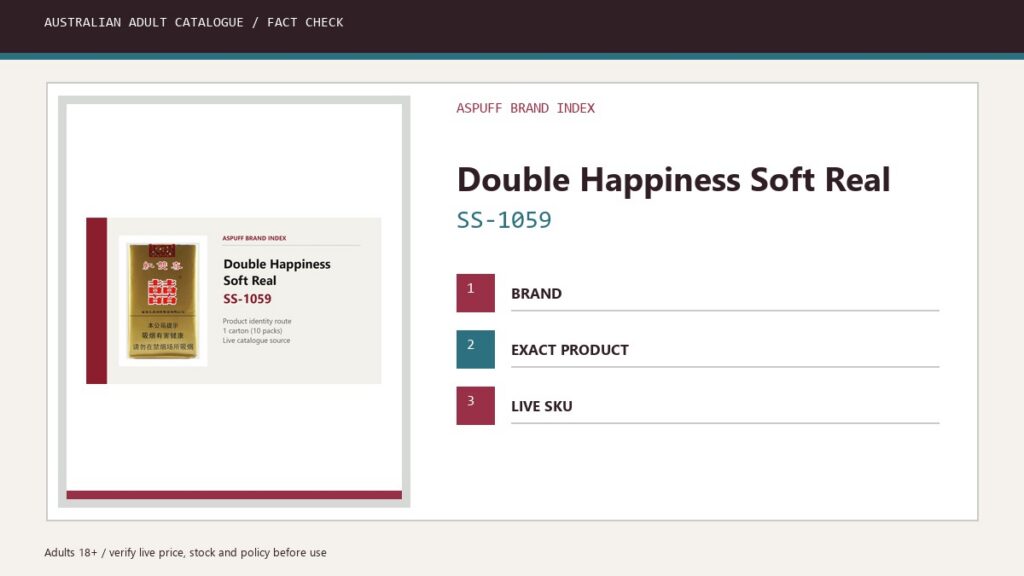Click the 'Product identity route' line
This screenshot has width=1024, height=576.
coord(257,321)
